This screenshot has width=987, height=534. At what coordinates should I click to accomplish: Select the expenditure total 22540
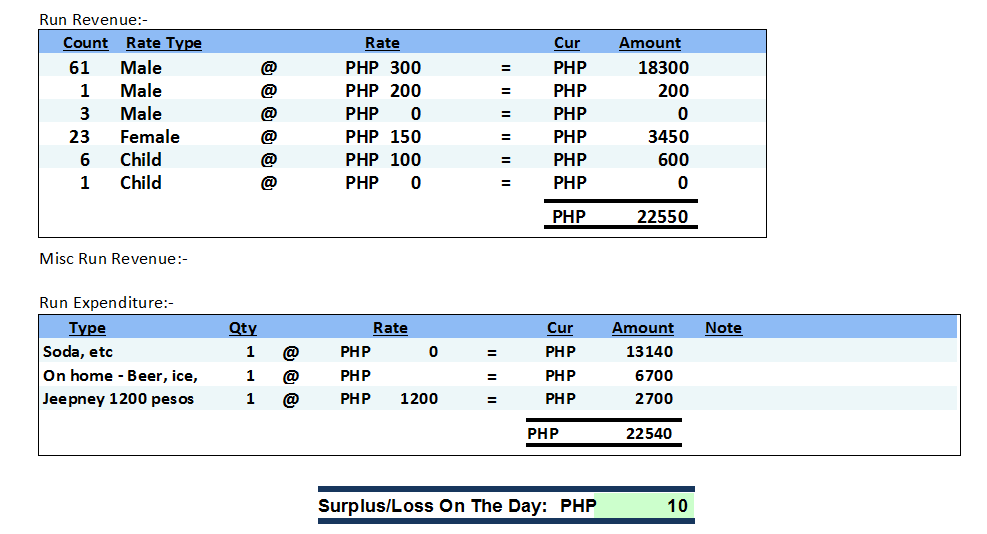pos(649,434)
